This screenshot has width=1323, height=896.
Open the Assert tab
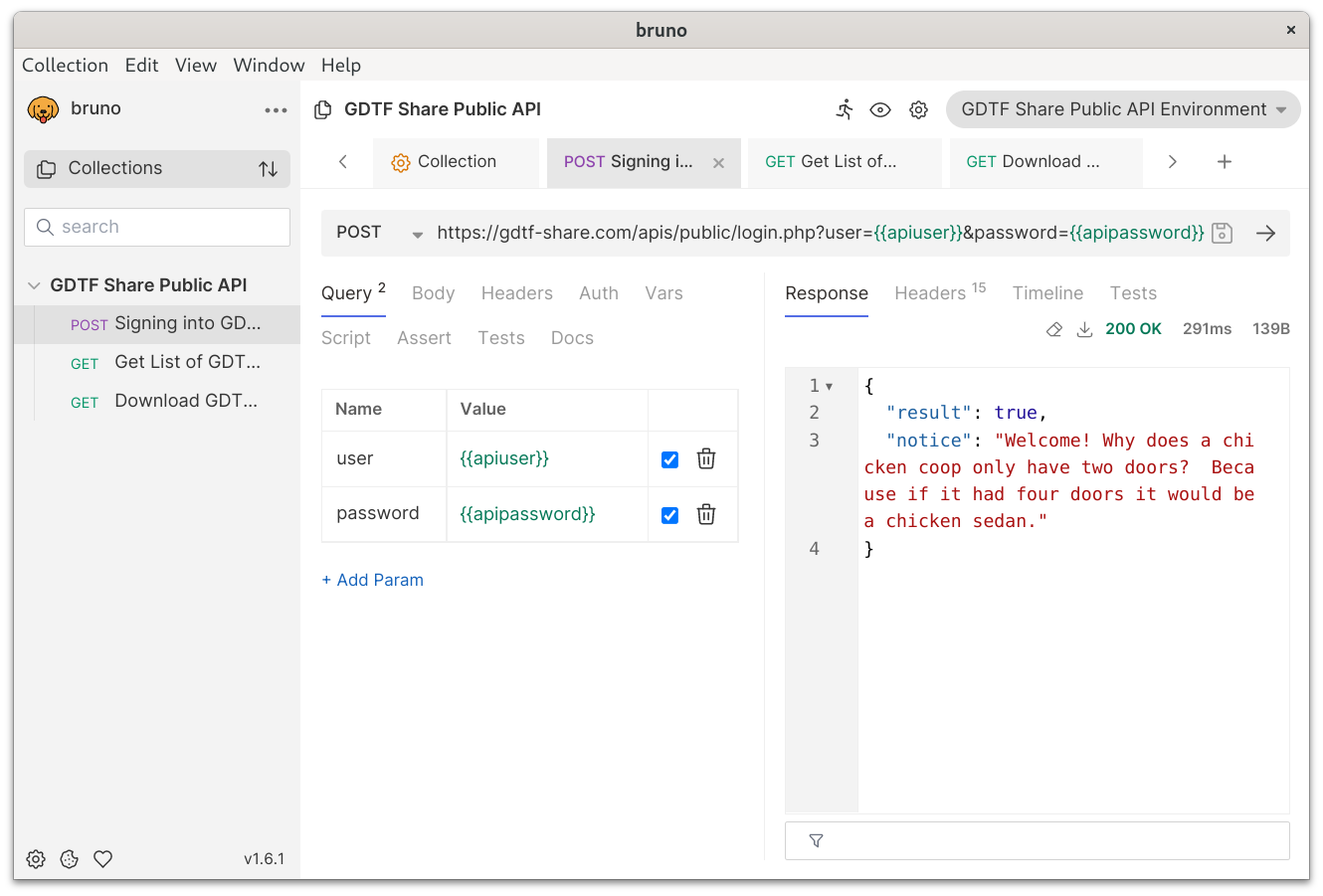click(424, 338)
